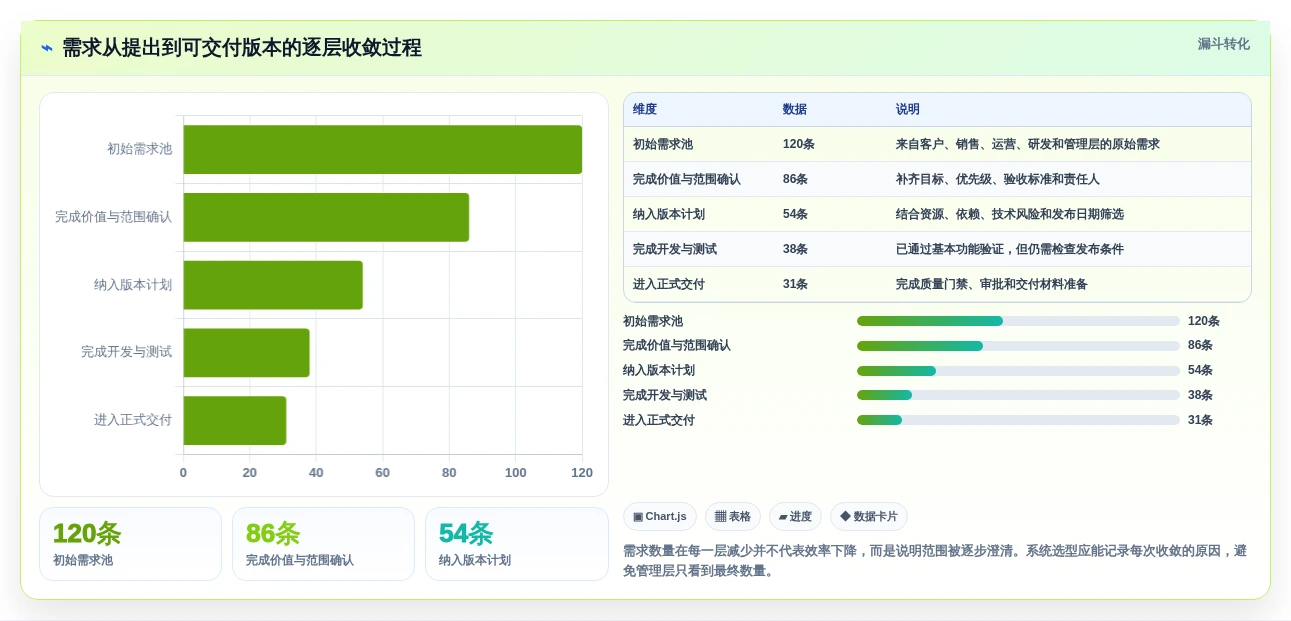The width and height of the screenshot is (1291, 621).
Task: Click the 完成开发与测试 bar in chart
Action: click(247, 353)
